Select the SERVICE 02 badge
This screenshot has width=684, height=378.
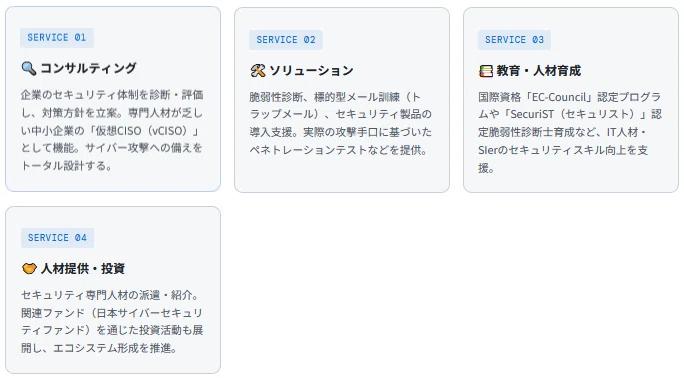(286, 40)
